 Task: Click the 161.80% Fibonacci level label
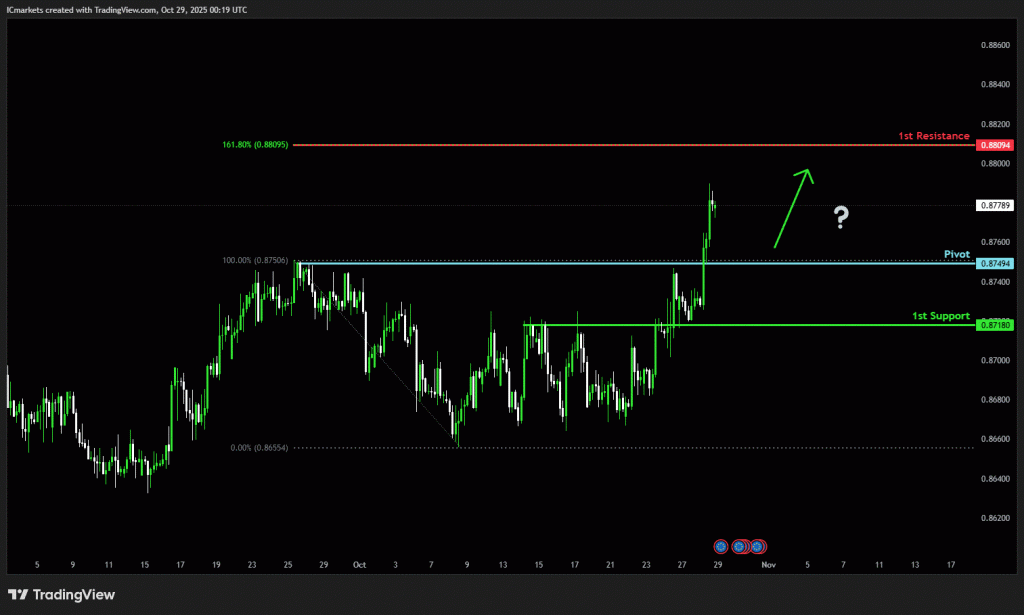pyautogui.click(x=255, y=145)
